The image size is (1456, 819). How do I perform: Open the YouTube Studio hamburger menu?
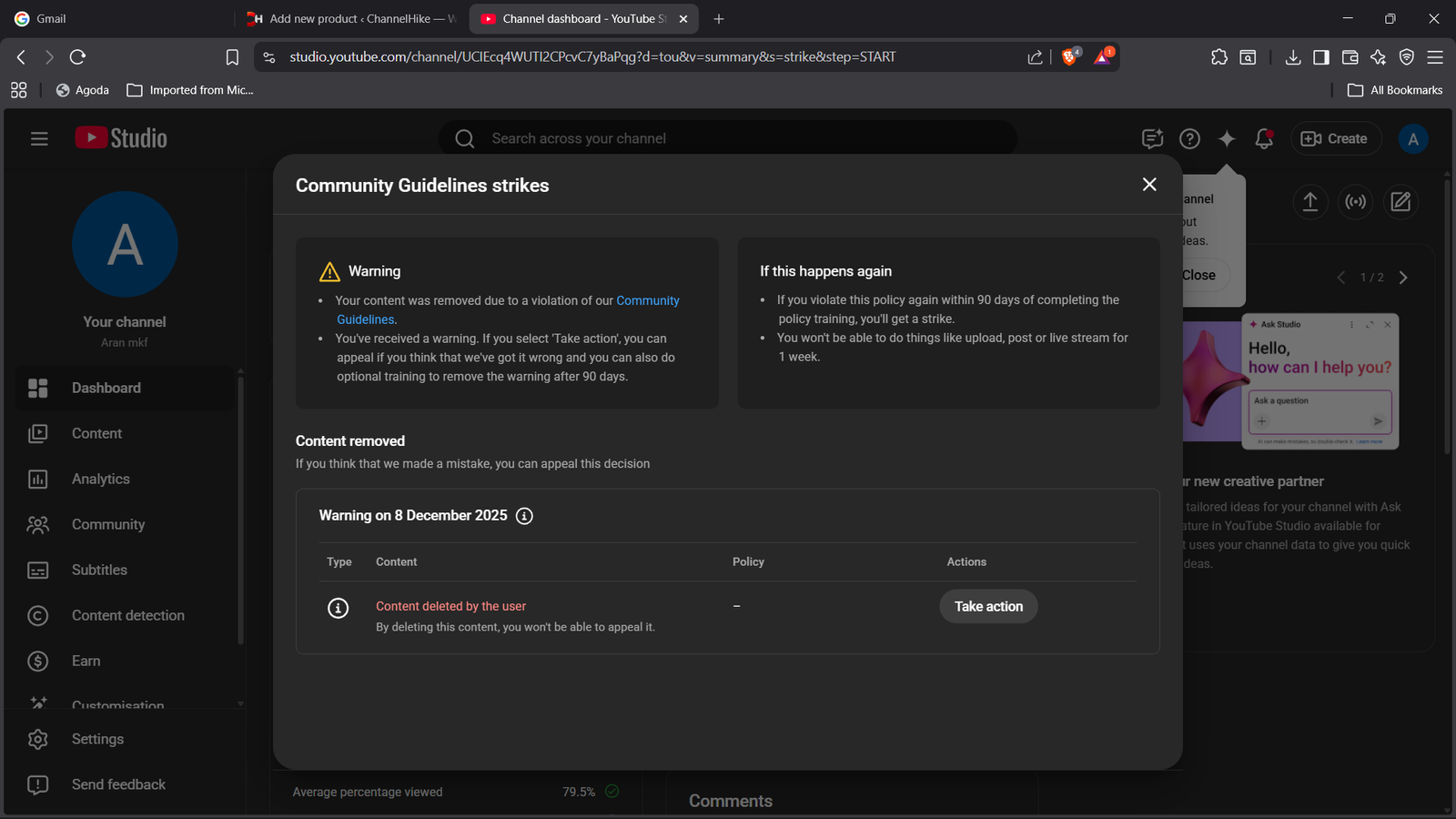(x=39, y=138)
